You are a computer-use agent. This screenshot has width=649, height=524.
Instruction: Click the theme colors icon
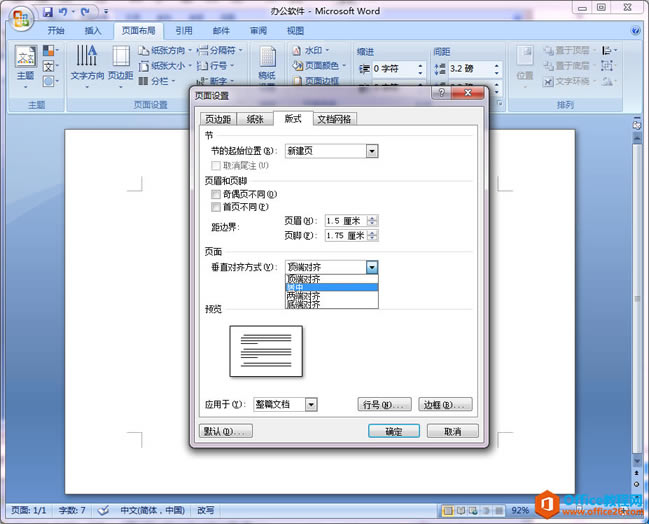pyautogui.click(x=48, y=50)
